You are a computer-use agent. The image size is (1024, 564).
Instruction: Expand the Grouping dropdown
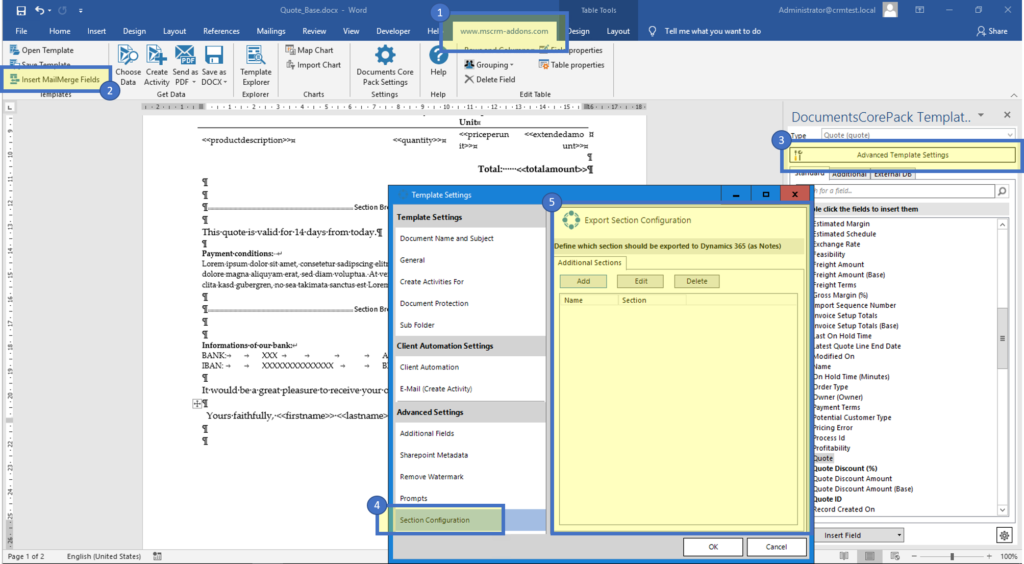tap(489, 65)
